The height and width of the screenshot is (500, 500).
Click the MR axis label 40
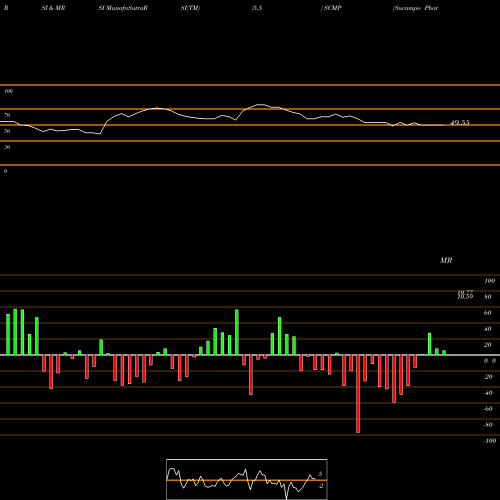click(488, 329)
